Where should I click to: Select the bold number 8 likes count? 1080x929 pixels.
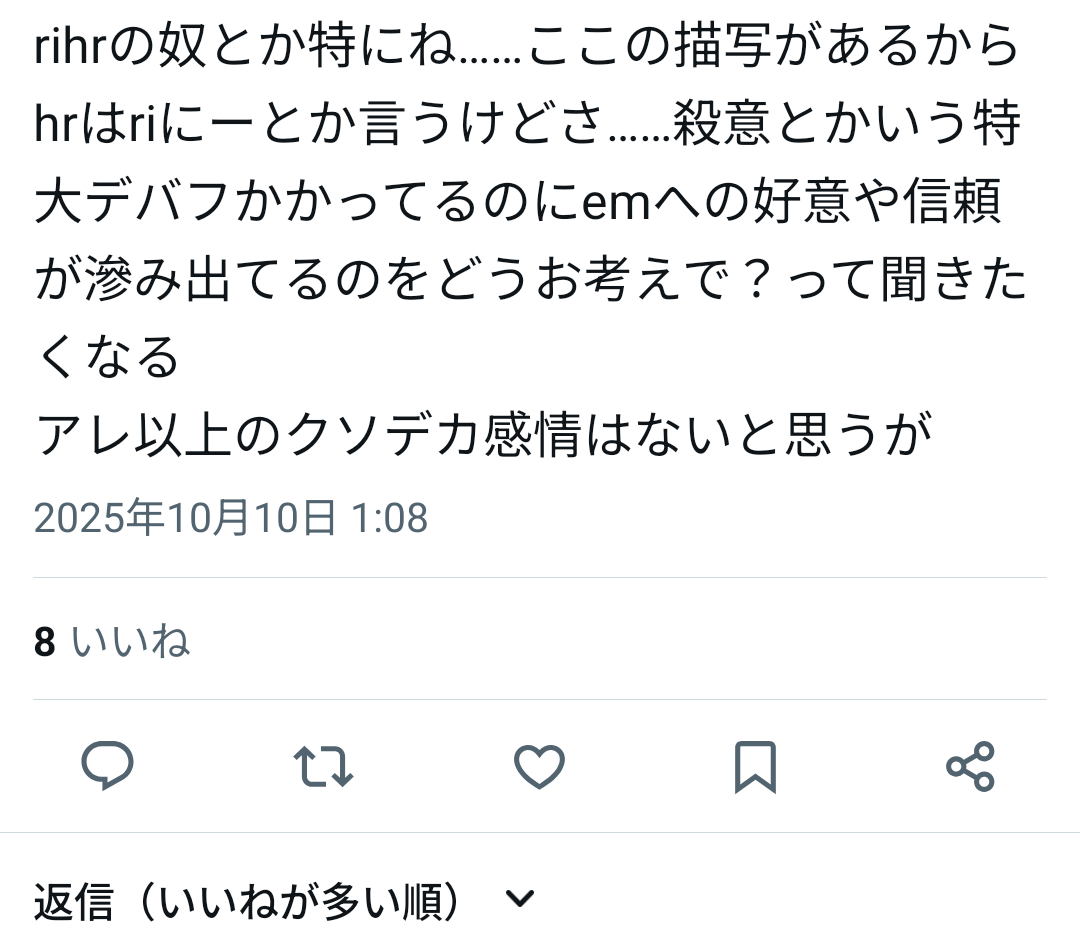point(45,642)
